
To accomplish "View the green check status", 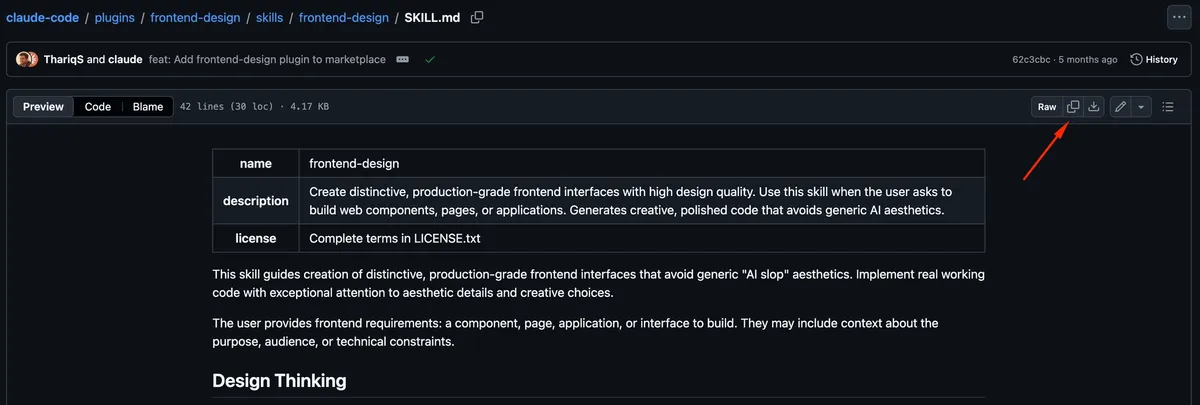I will coord(430,60).
